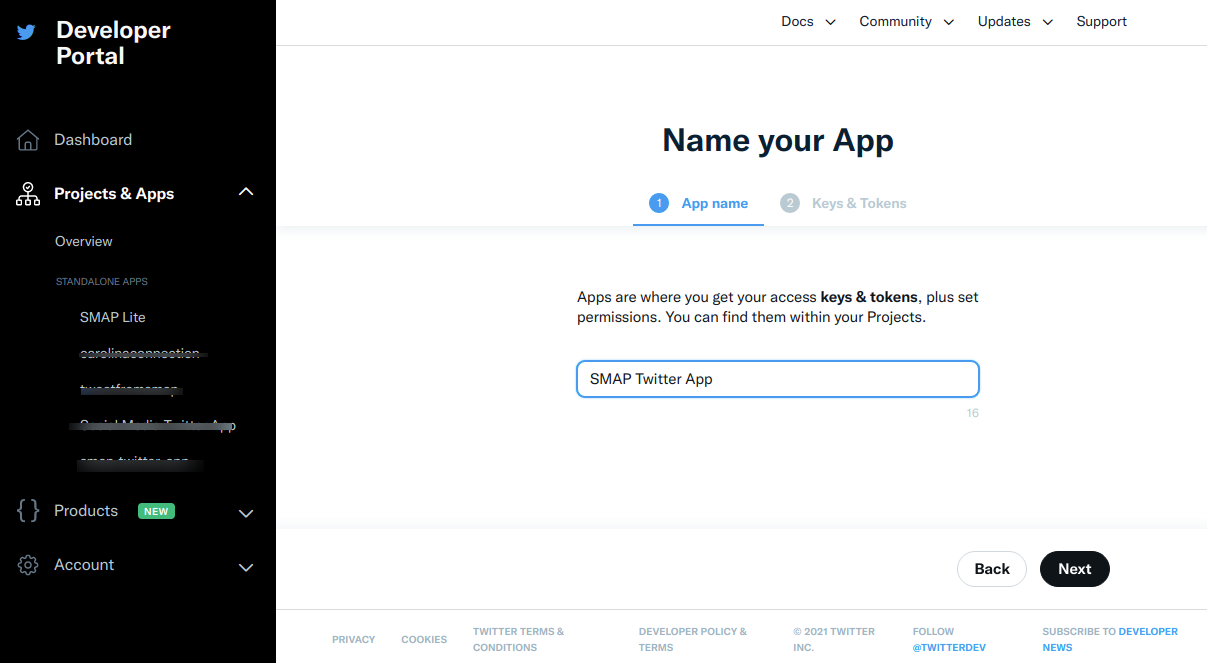Open the Updates dropdown menu

click(x=1015, y=22)
